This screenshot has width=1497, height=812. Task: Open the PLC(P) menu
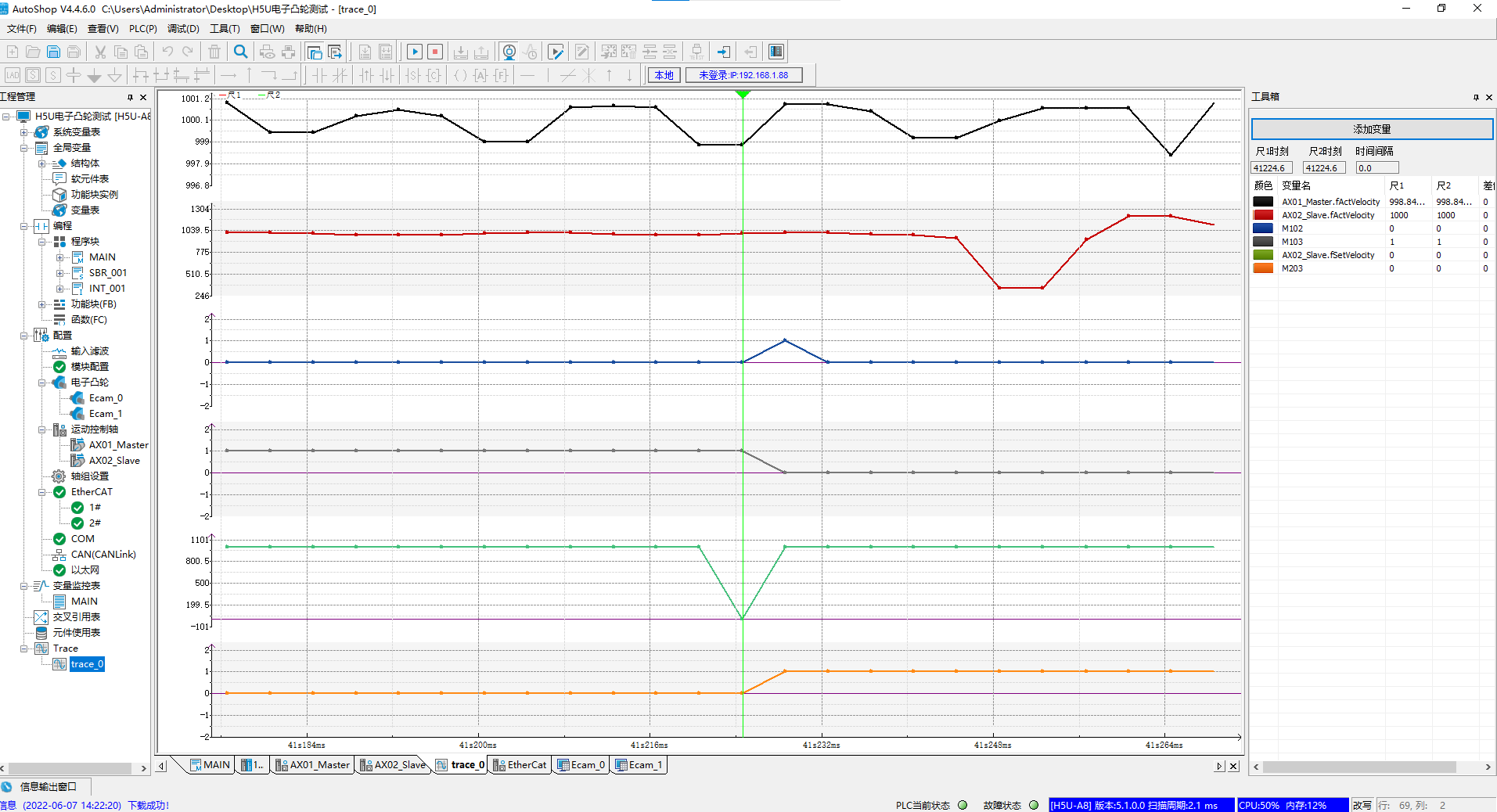pyautogui.click(x=143, y=29)
